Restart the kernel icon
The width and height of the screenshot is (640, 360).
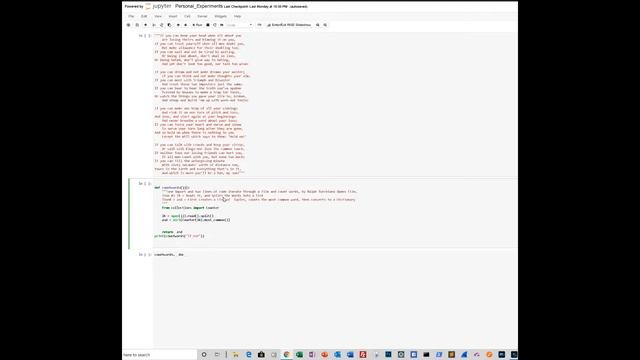click(215, 25)
